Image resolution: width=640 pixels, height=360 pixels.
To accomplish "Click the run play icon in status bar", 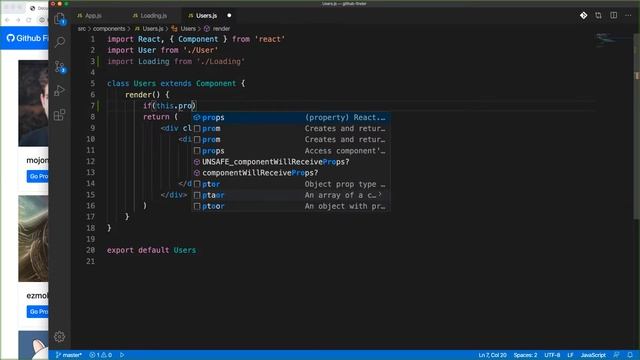I will tap(122, 355).
